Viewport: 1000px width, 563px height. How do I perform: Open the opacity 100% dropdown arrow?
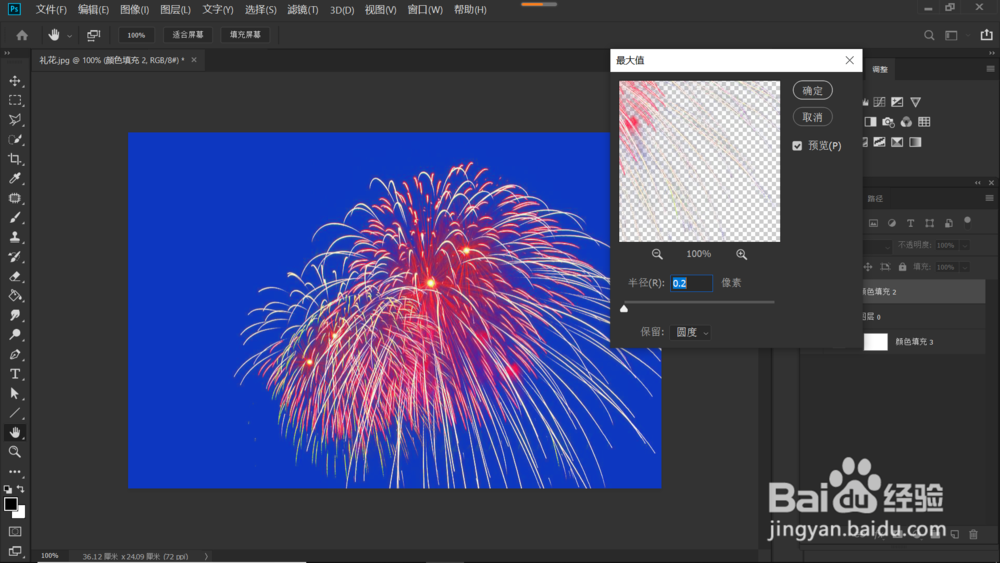pos(965,245)
